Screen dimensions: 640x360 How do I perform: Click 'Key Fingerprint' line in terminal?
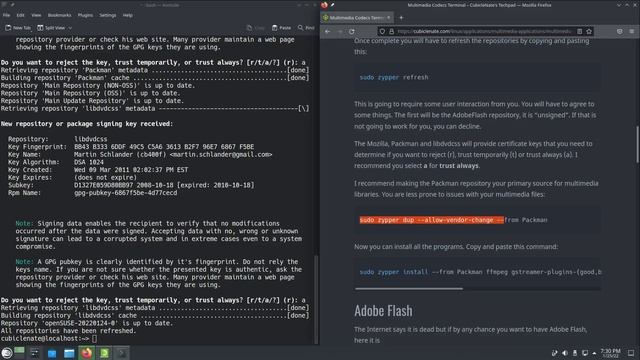(x=131, y=147)
